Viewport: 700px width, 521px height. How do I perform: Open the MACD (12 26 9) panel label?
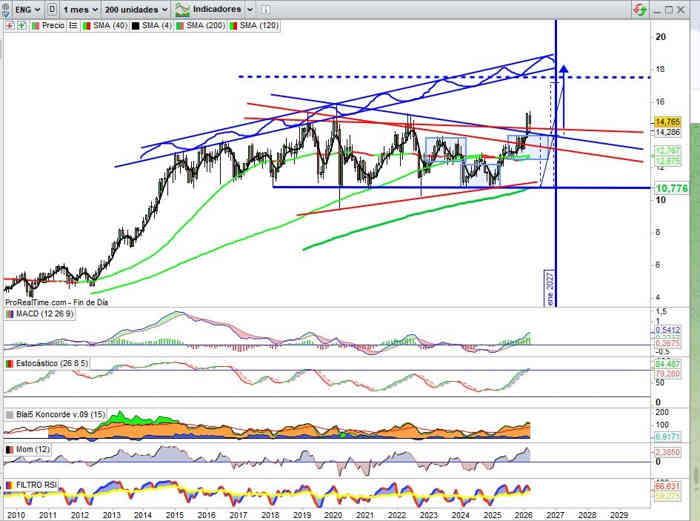[x=46, y=315]
